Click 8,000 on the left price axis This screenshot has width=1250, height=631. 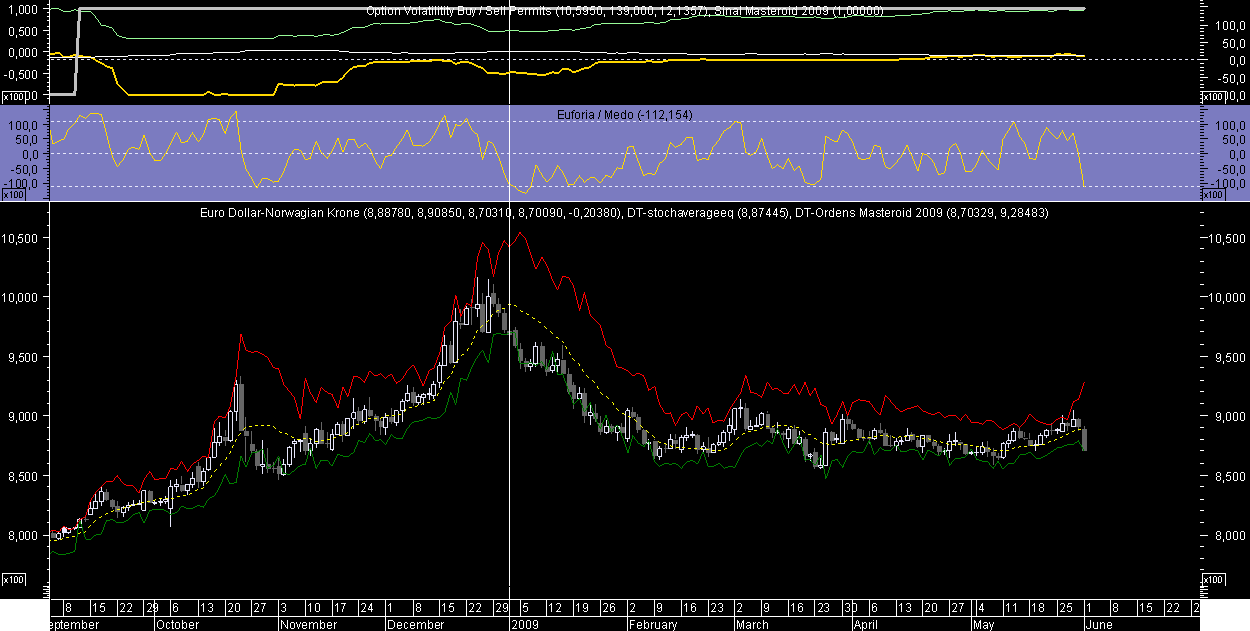pos(21,535)
